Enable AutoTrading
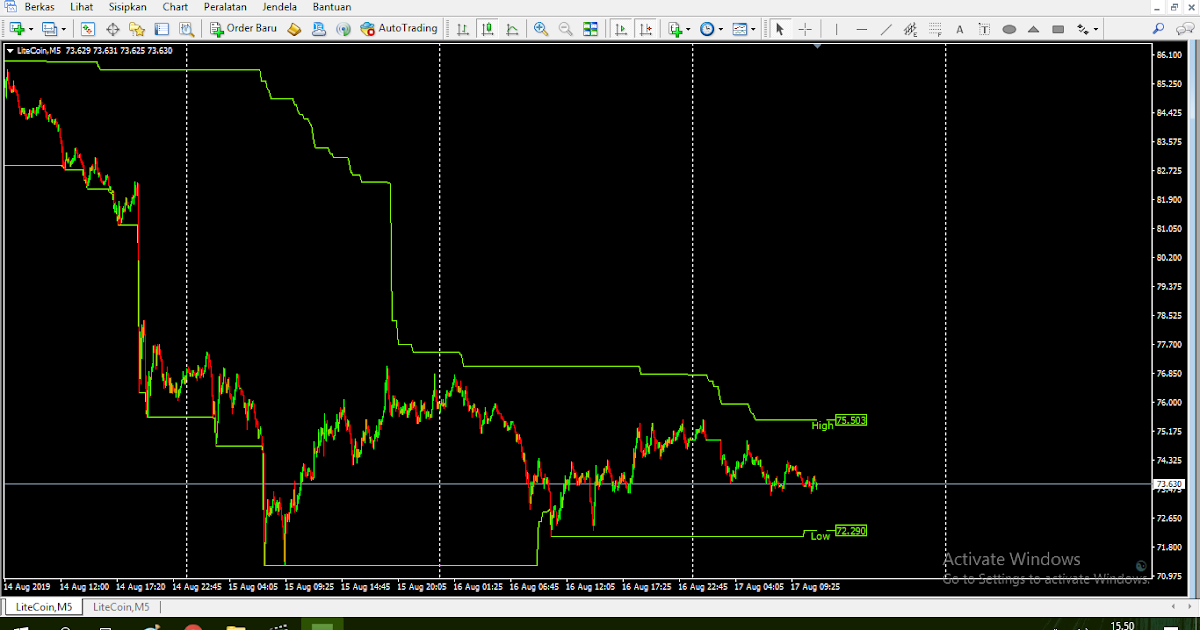The height and width of the screenshot is (630, 1200). click(399, 28)
